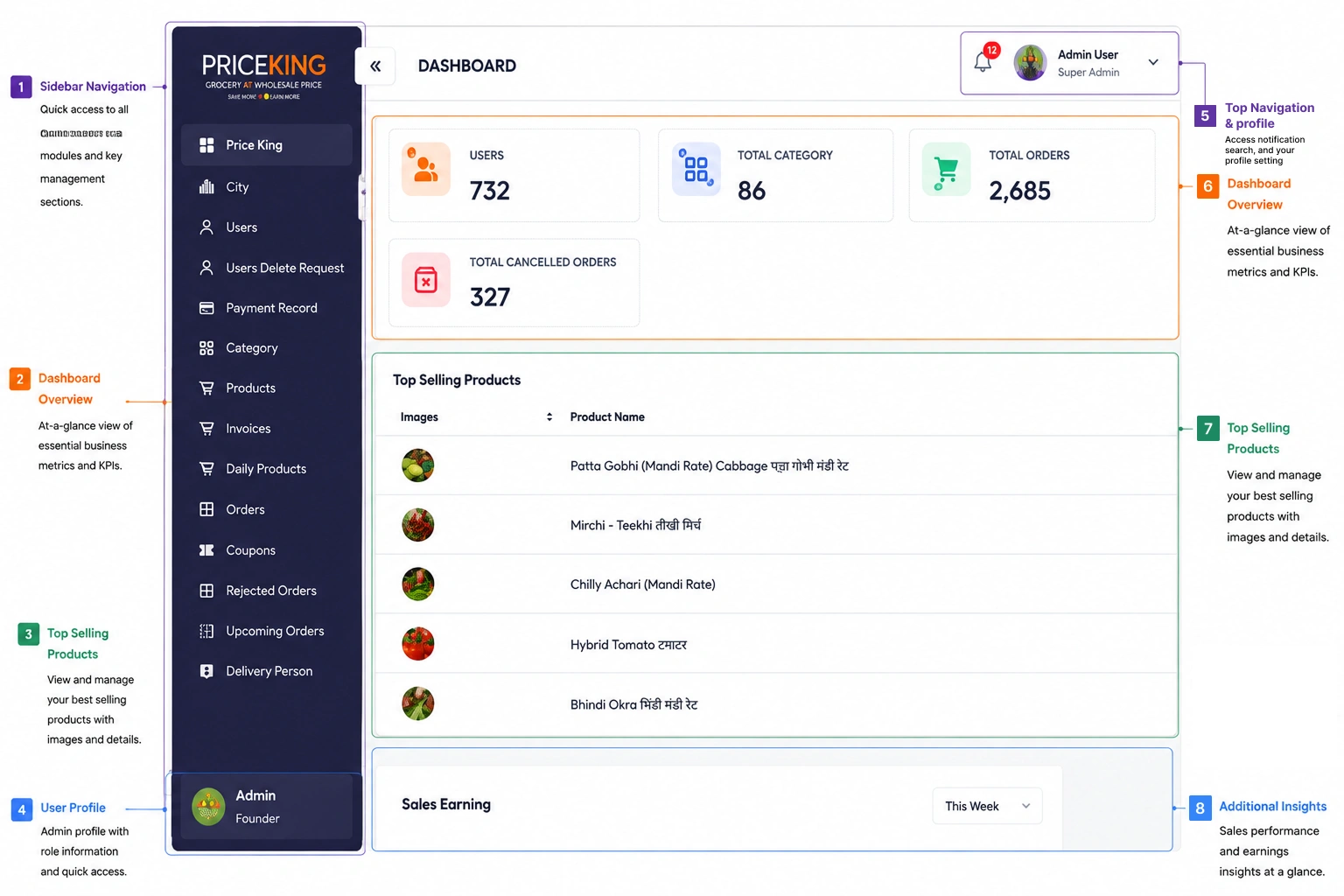Click the Admin Founder avatar in sidebar
Screen dimensions: 1344x896
(208, 807)
